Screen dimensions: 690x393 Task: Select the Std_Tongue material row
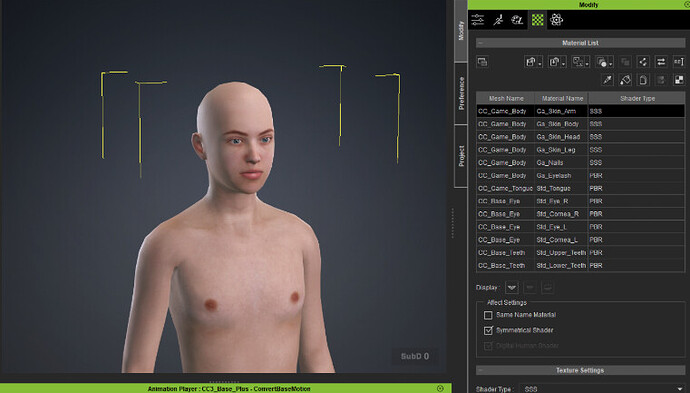[580, 188]
